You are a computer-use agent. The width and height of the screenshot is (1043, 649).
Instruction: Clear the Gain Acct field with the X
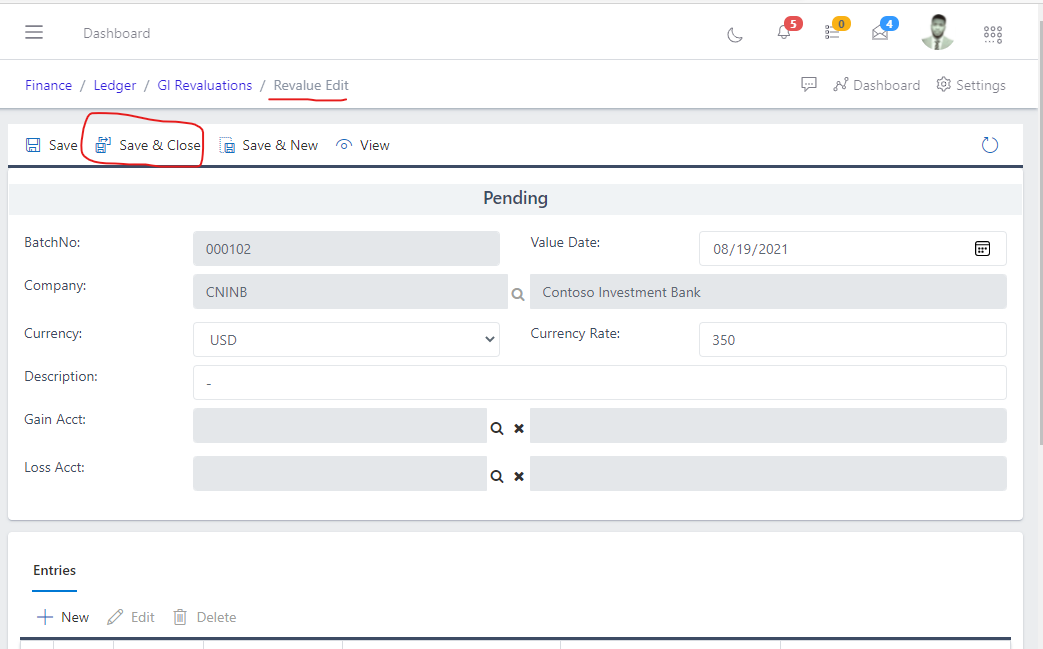519,428
